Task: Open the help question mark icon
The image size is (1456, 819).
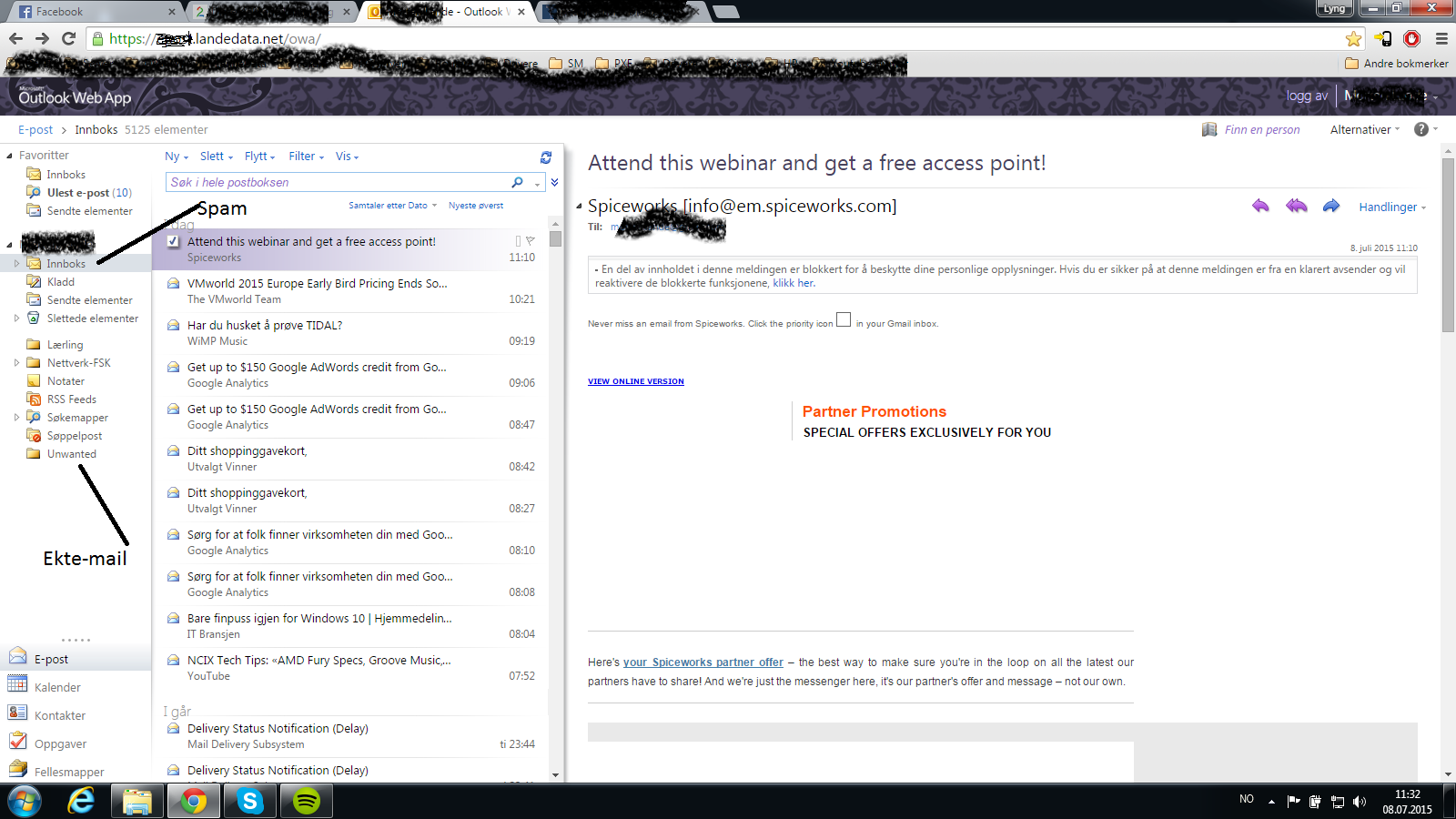Action: pos(1421,129)
